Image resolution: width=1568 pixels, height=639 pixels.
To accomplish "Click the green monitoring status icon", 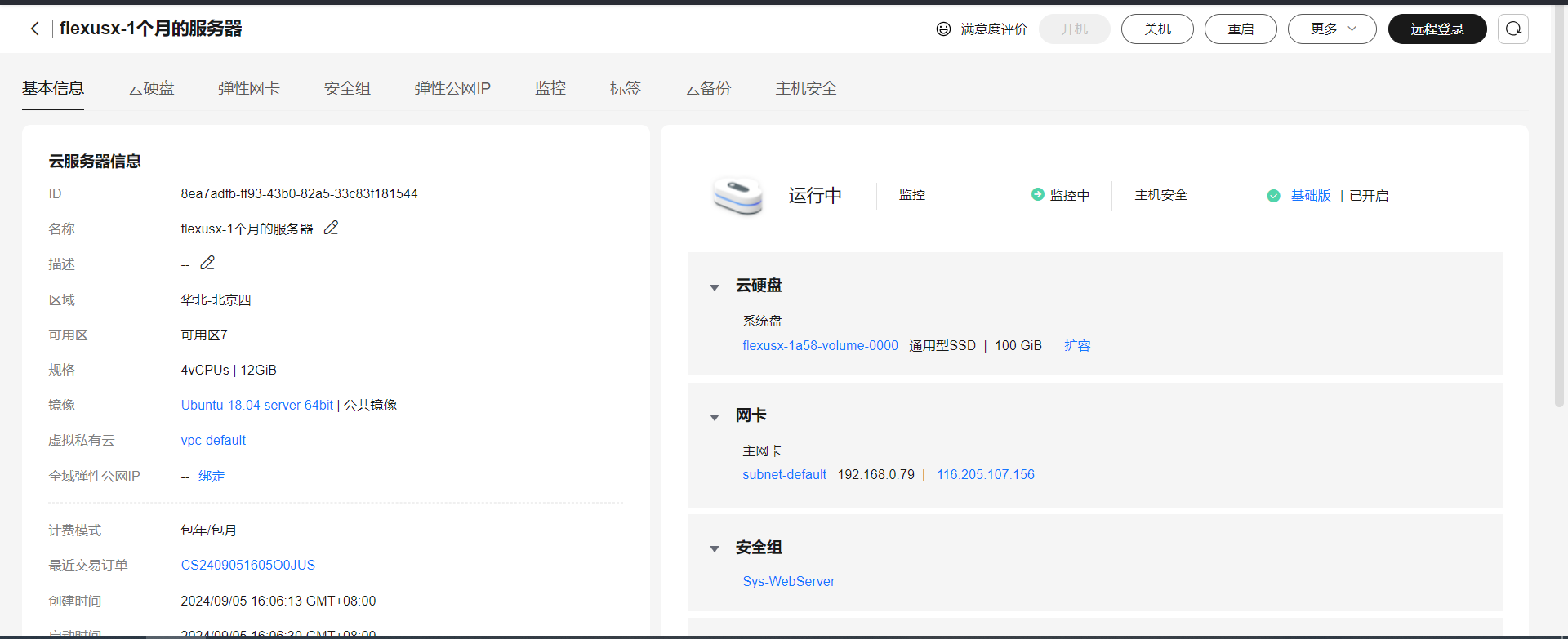I will [x=1037, y=194].
